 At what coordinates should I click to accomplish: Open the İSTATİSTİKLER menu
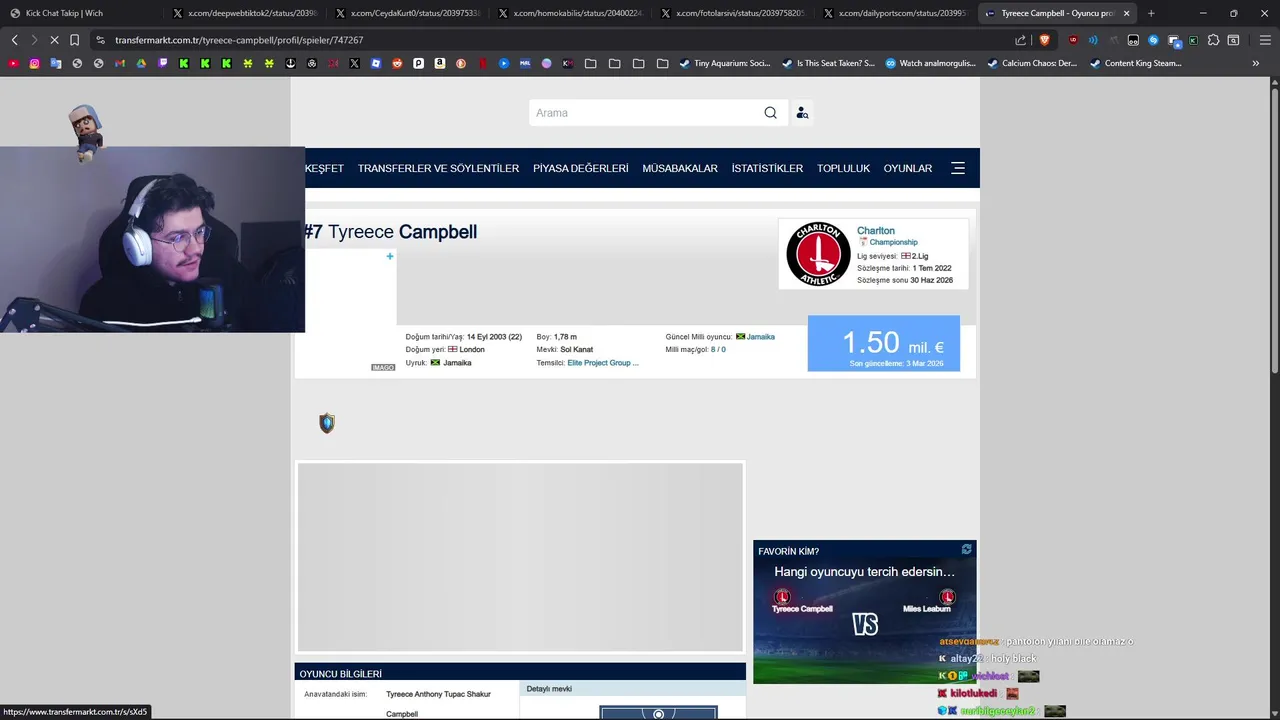(767, 168)
